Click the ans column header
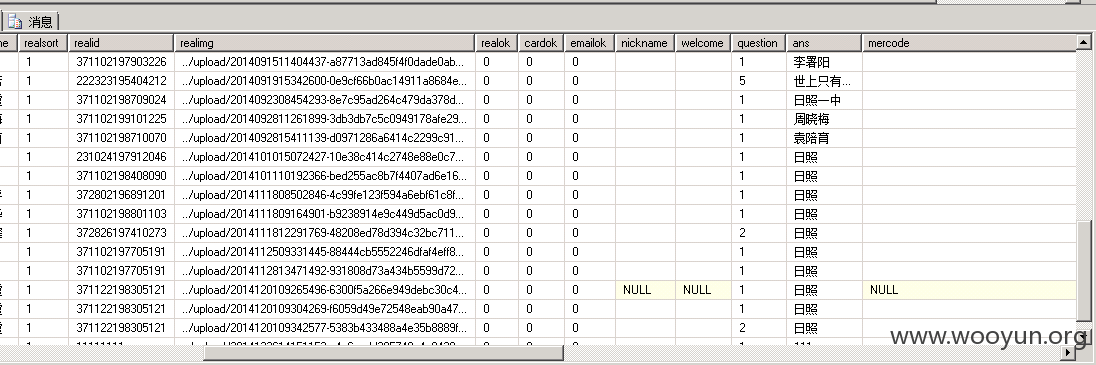 824,43
